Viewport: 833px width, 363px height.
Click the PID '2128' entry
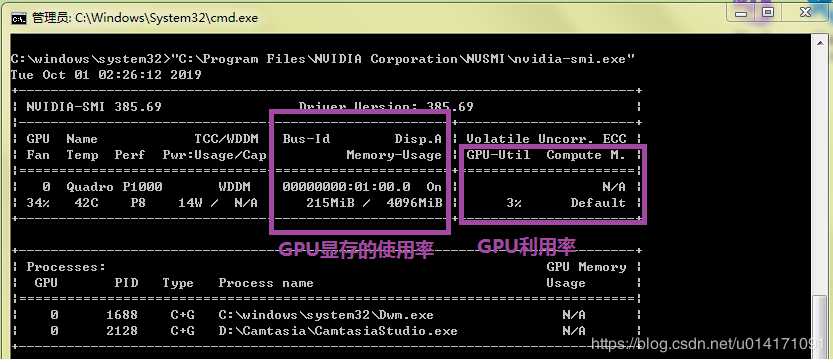point(122,331)
